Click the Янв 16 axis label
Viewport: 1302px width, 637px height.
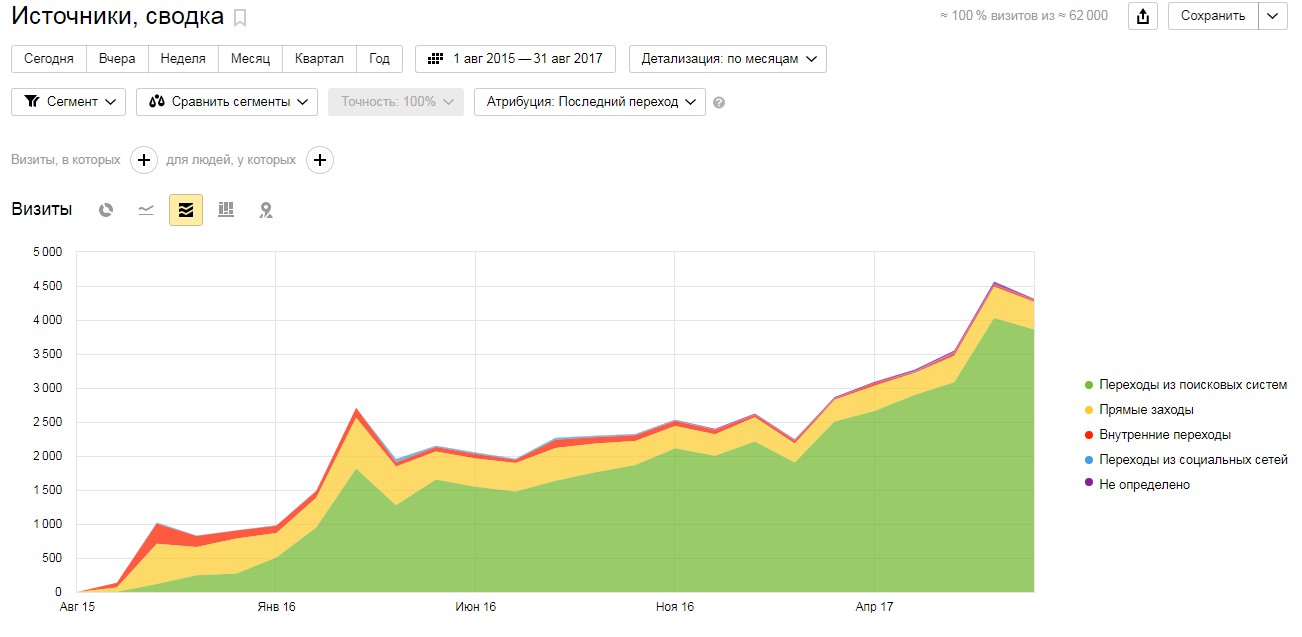point(276,607)
